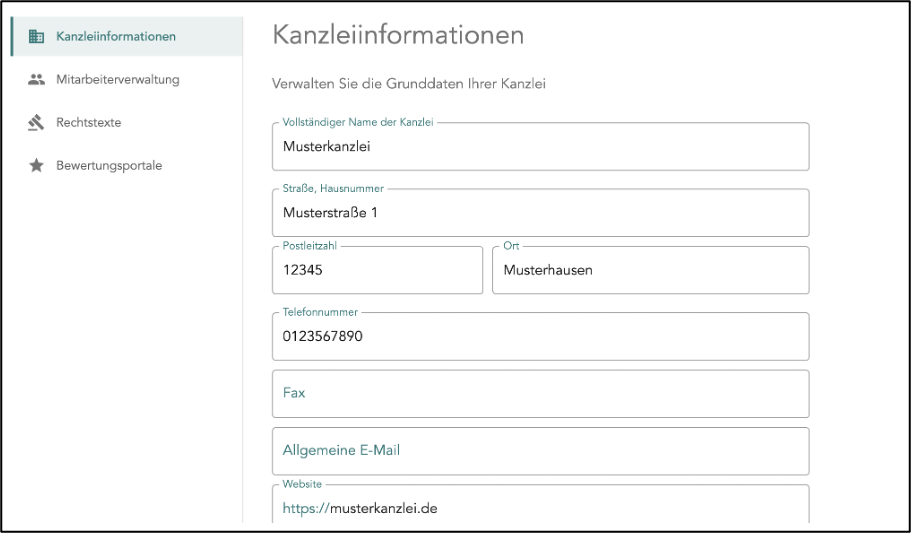Select the Telefonnummer input field
Screen dimensions: 912x534
(x=540, y=337)
